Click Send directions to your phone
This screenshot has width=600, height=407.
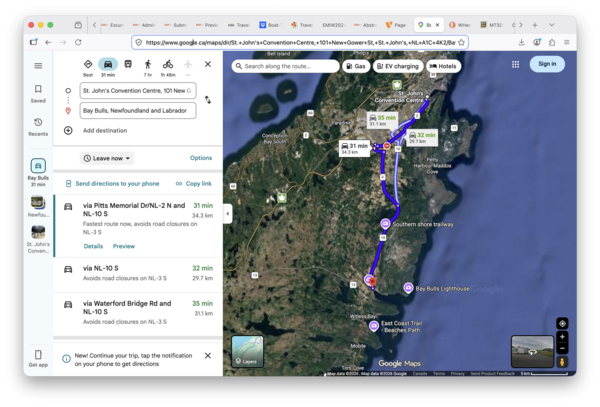point(112,184)
